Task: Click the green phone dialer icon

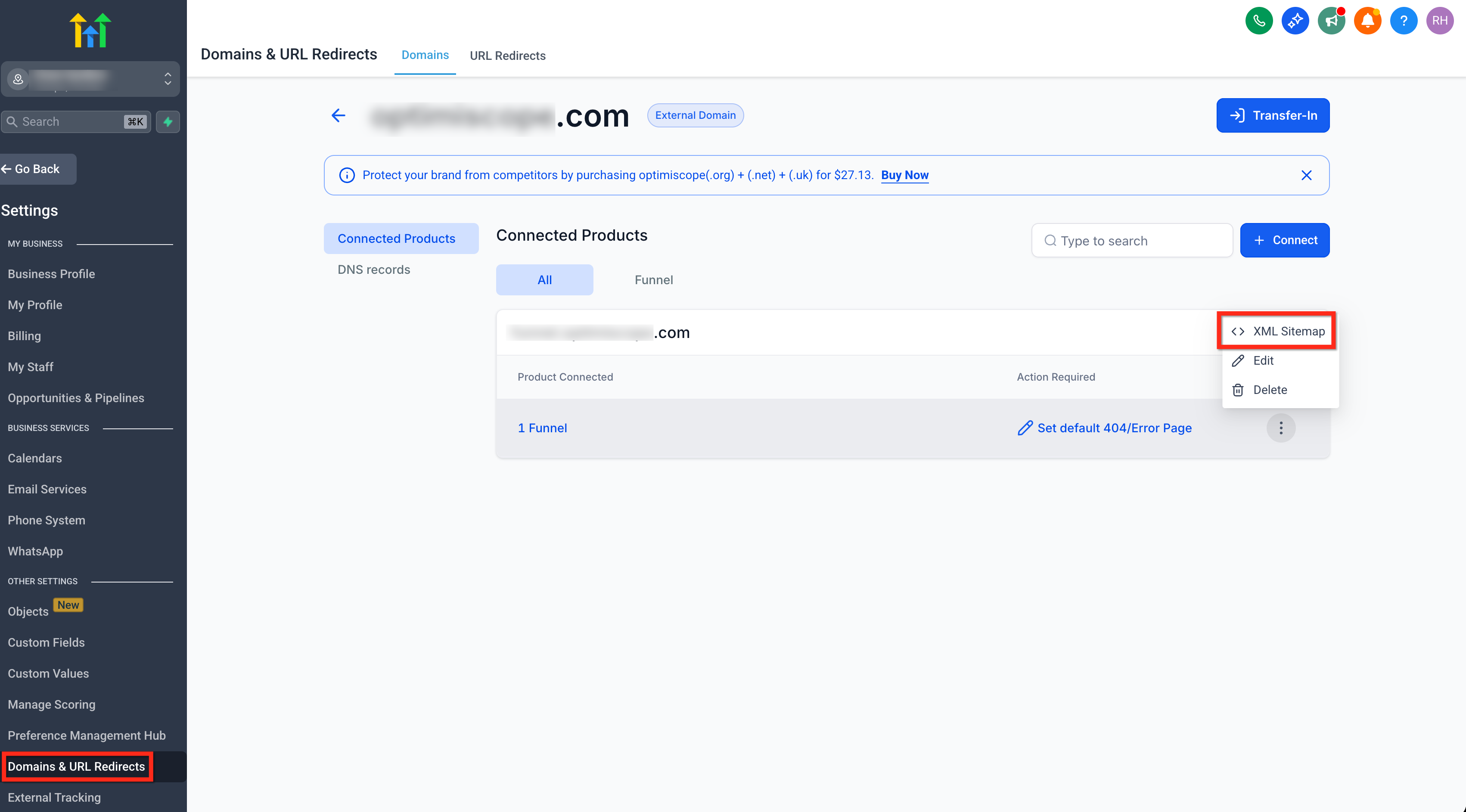Action: [x=1258, y=21]
